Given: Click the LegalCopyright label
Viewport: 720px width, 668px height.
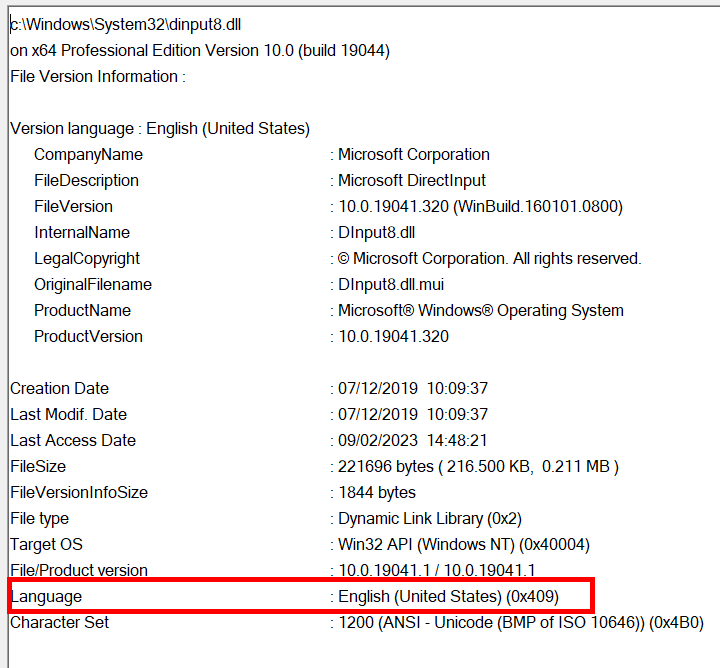Looking at the screenshot, I should click(x=87, y=258).
